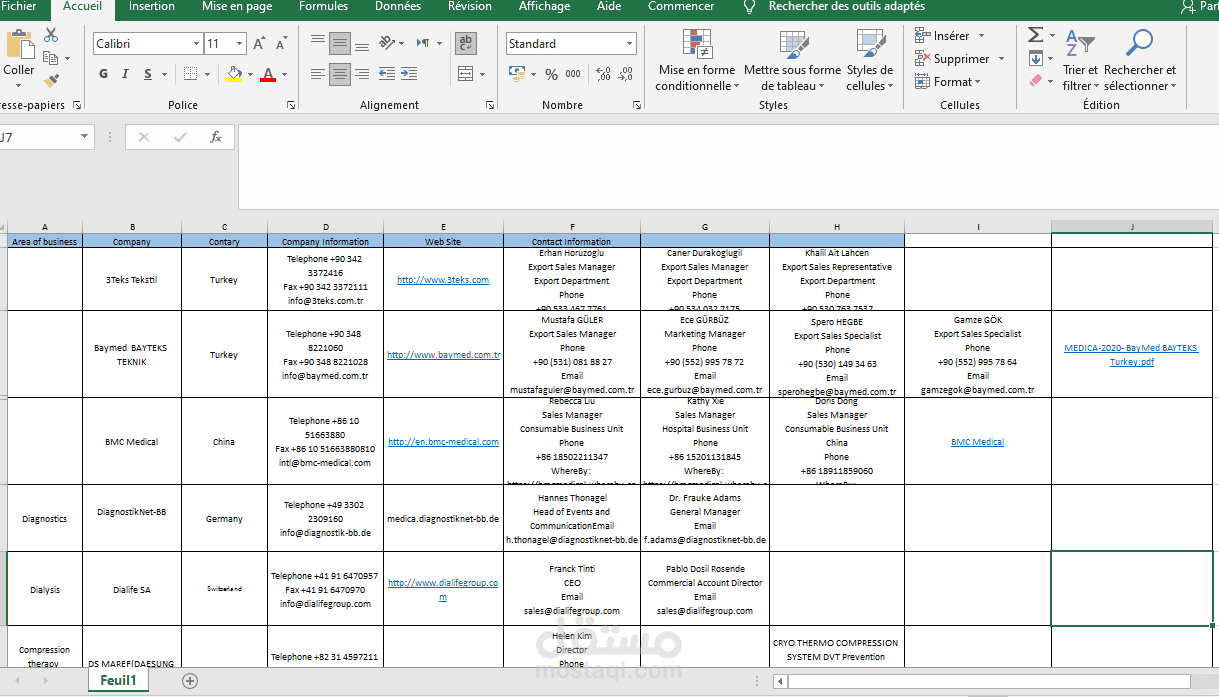
Task: Toggle center horizontal alignment
Action: pos(341,74)
